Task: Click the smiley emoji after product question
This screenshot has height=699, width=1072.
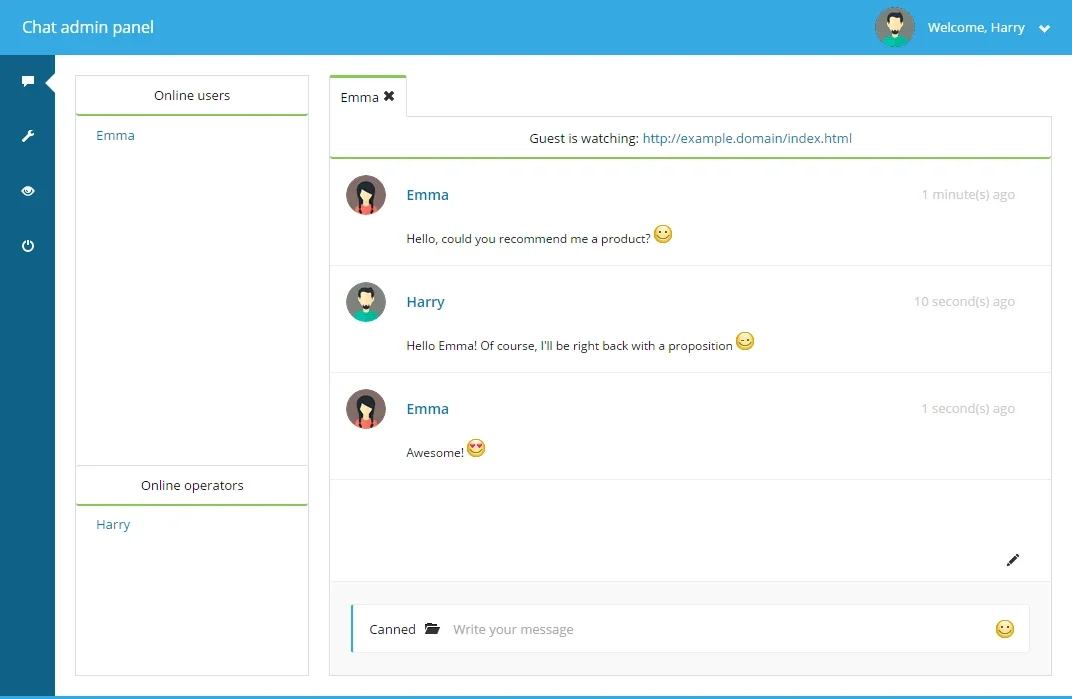Action: pyautogui.click(x=662, y=235)
